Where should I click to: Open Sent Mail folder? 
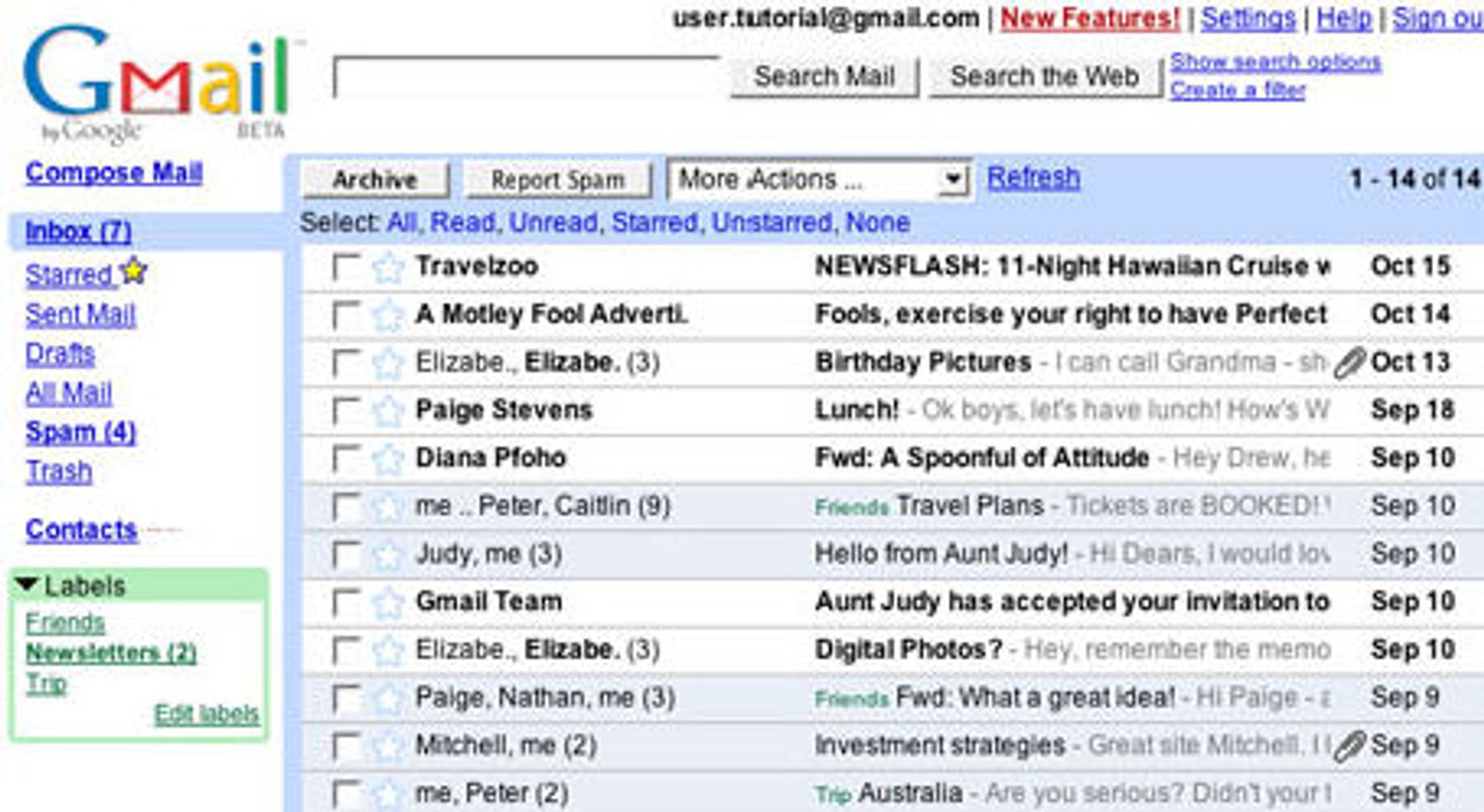[80, 314]
